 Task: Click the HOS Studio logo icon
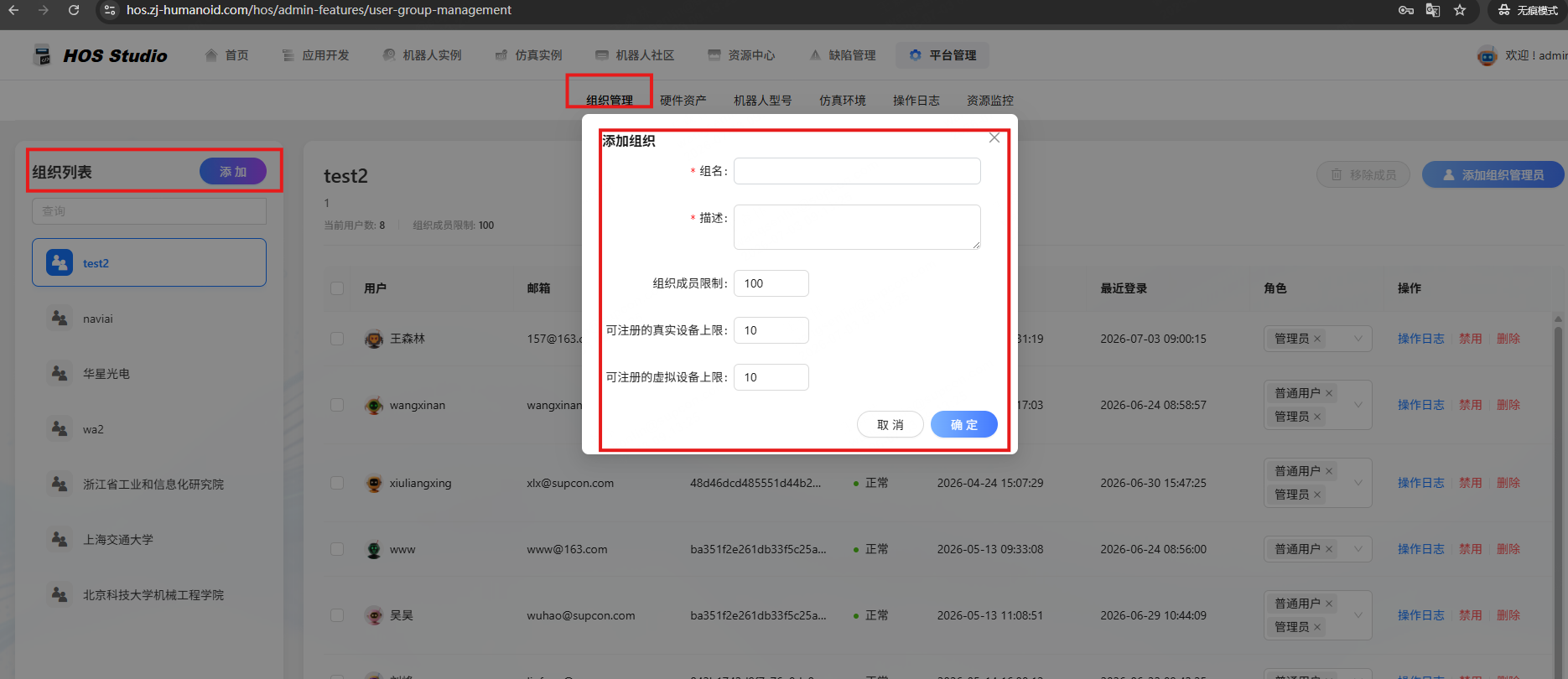(x=42, y=55)
